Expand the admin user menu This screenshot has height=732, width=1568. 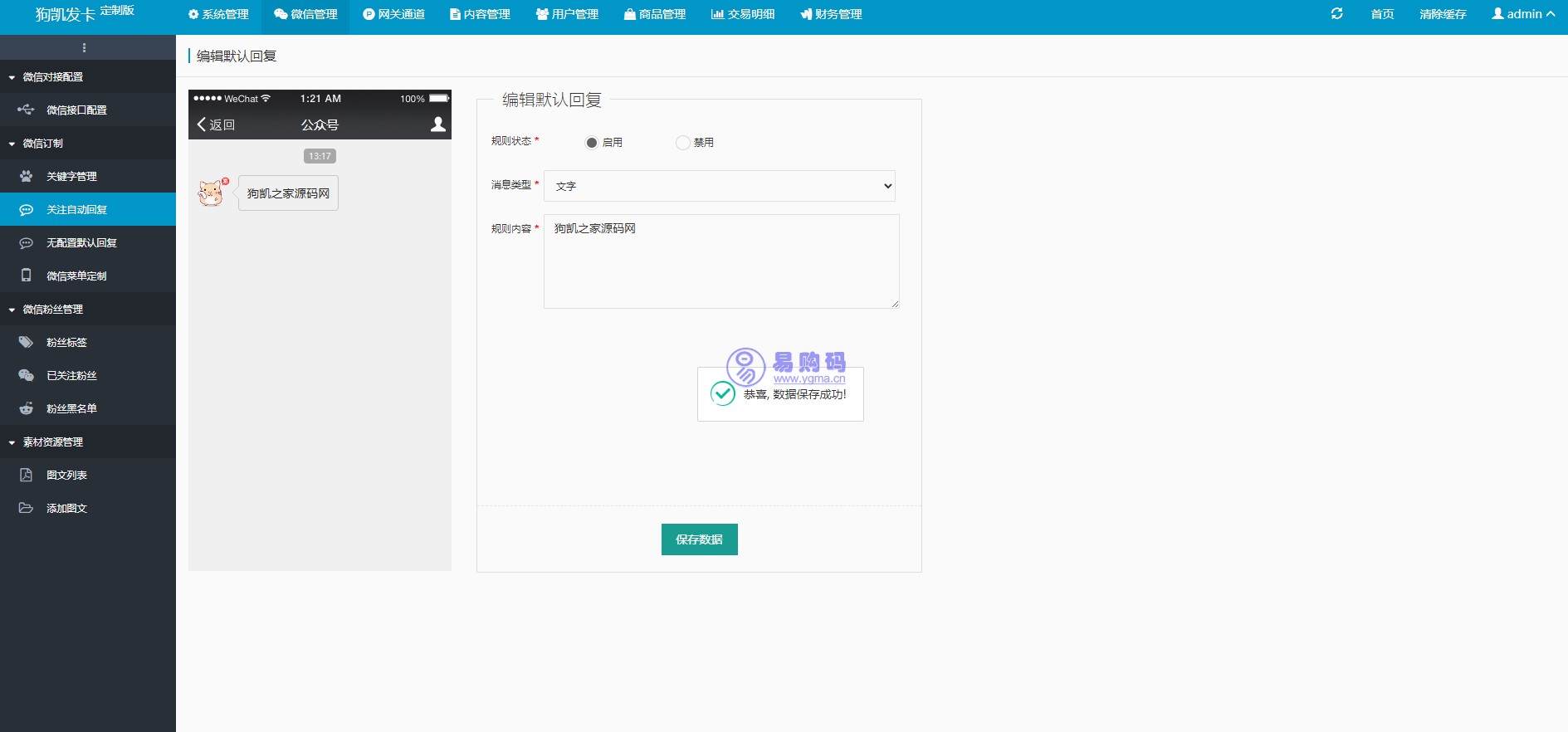1522,14
